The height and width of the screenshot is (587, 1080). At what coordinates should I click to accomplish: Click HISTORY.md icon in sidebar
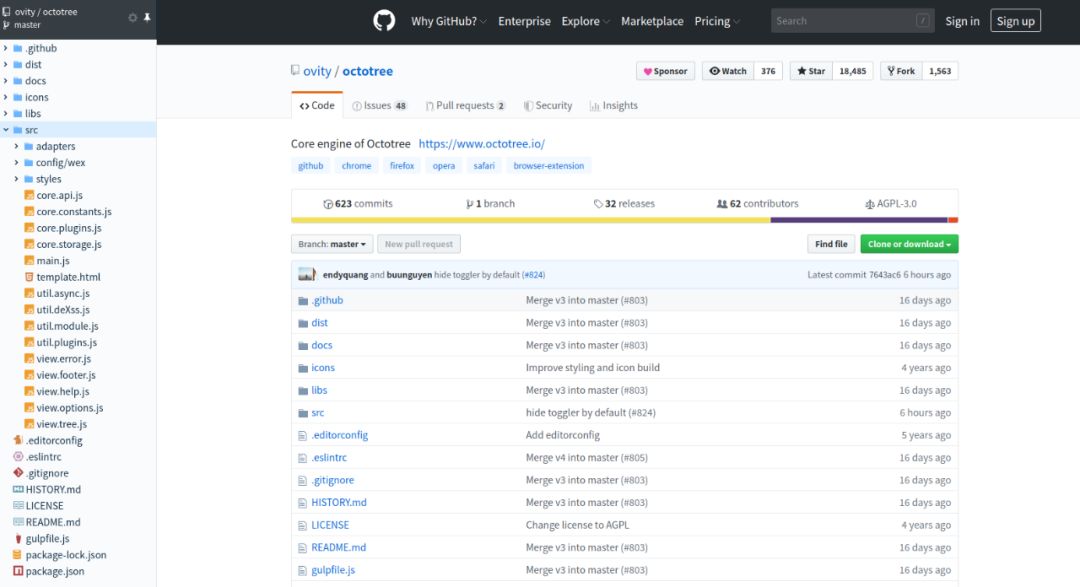18,489
